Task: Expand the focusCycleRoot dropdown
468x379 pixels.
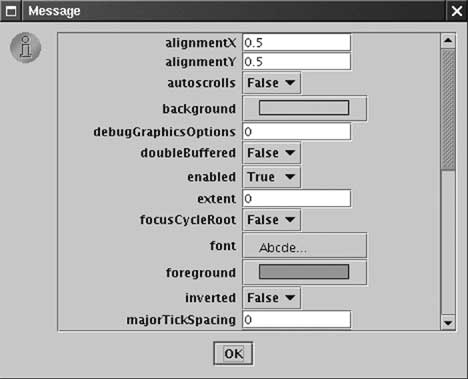Action: click(271, 220)
